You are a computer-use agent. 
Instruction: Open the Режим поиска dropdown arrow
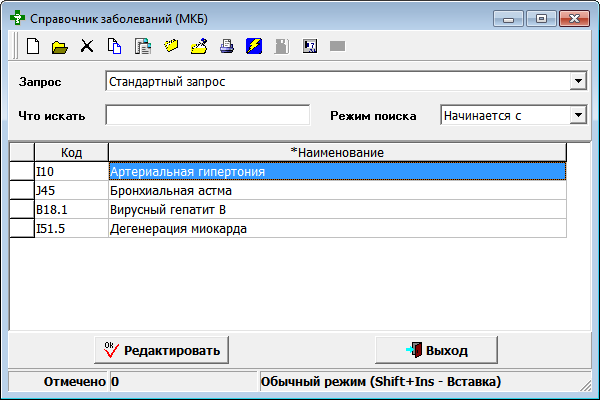pos(578,115)
